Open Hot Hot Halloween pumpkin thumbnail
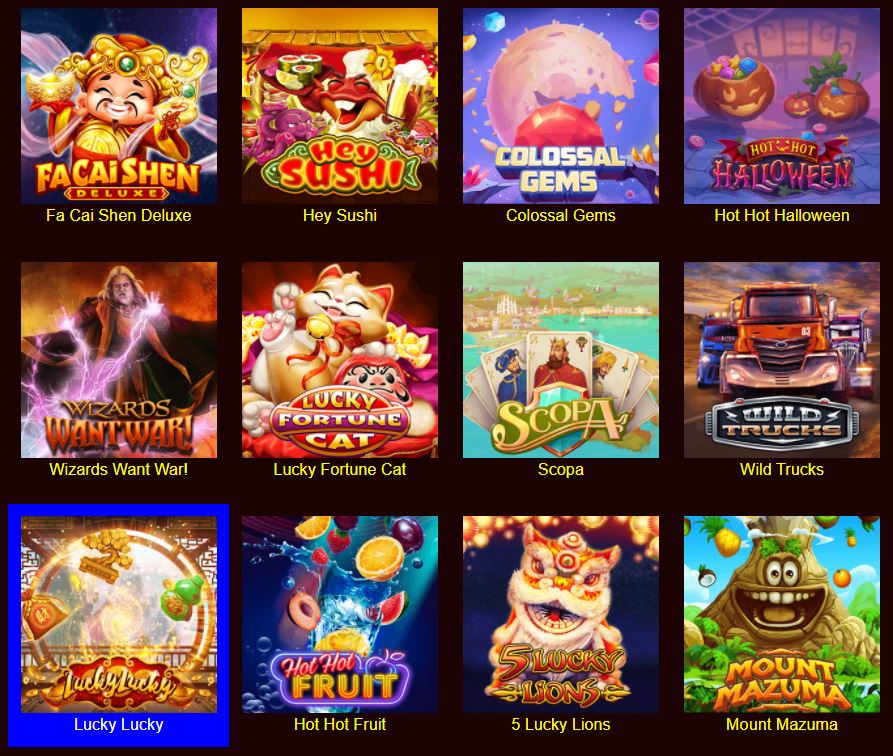 click(782, 106)
